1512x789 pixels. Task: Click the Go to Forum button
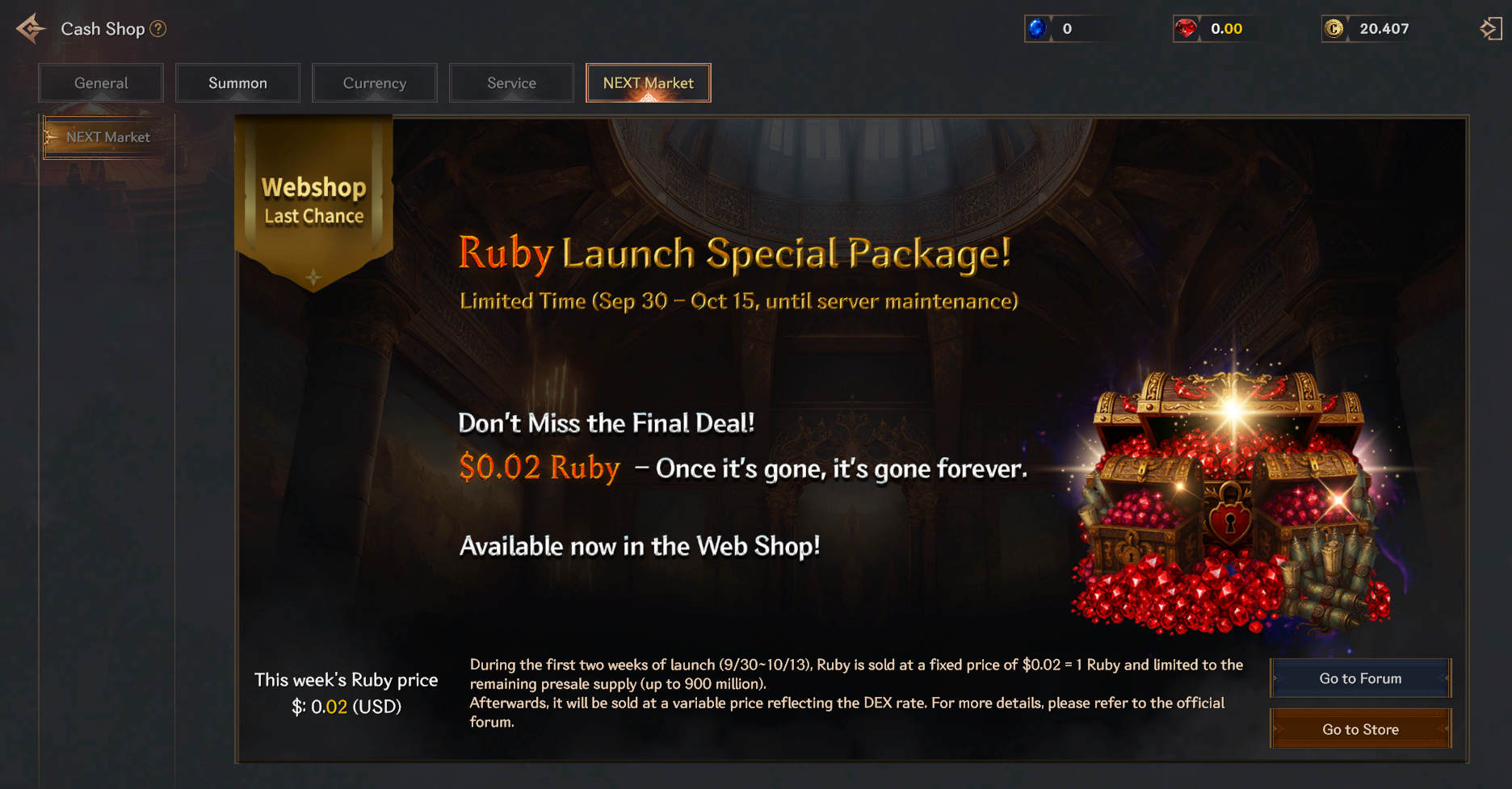1361,678
